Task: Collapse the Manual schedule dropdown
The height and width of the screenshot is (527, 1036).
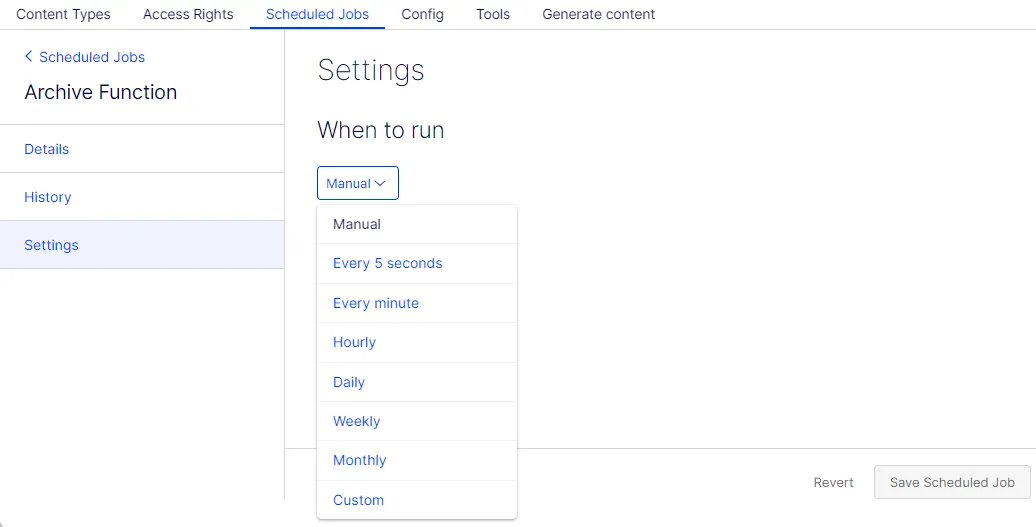Action: [x=357, y=183]
